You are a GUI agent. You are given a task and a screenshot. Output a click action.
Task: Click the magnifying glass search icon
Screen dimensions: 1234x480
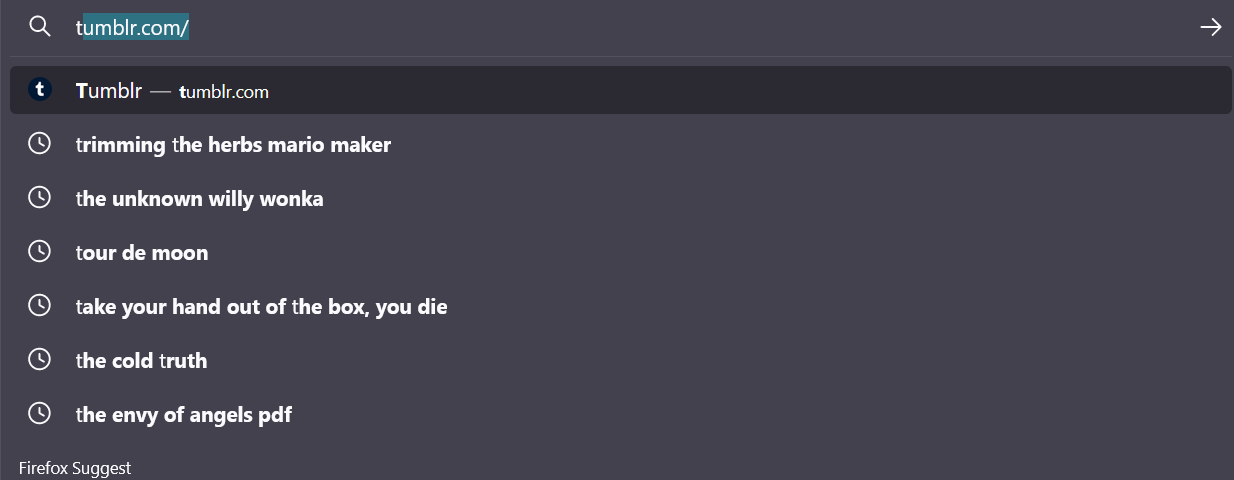39,27
